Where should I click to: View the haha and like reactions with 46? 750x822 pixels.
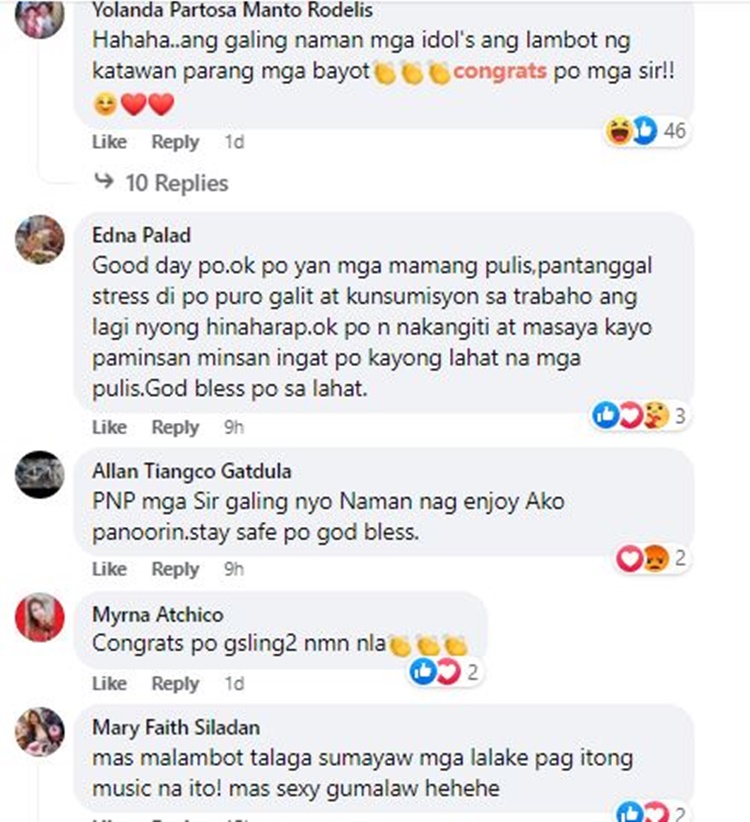click(x=646, y=131)
